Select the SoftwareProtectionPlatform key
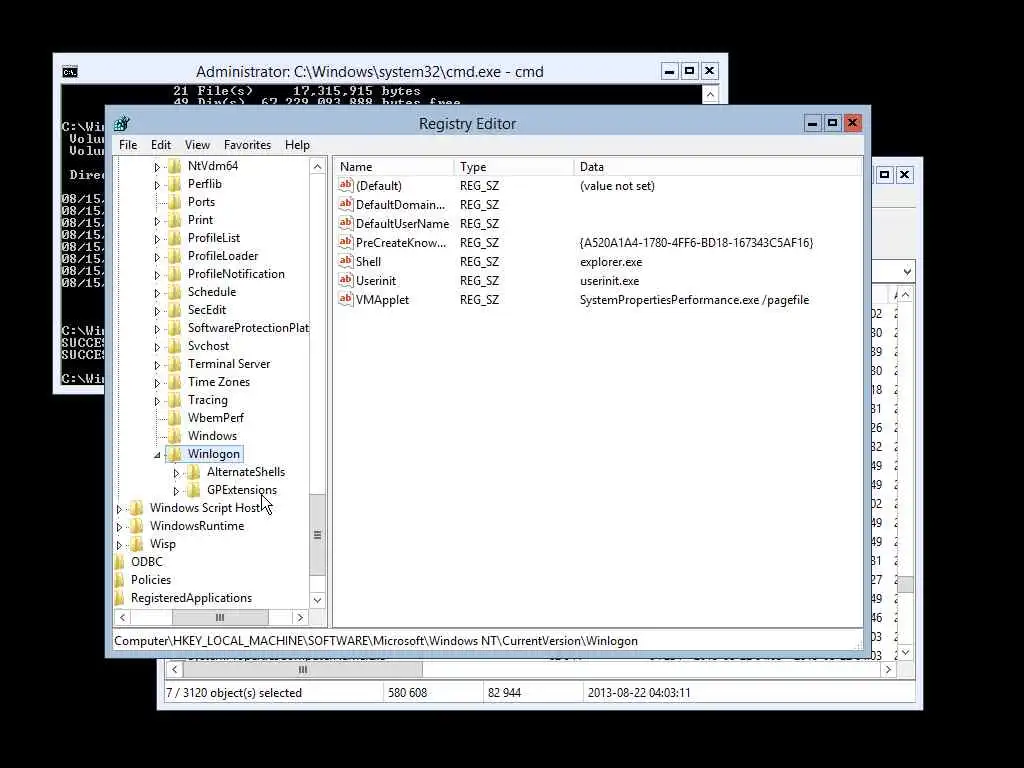This screenshot has height=768, width=1024. point(248,328)
